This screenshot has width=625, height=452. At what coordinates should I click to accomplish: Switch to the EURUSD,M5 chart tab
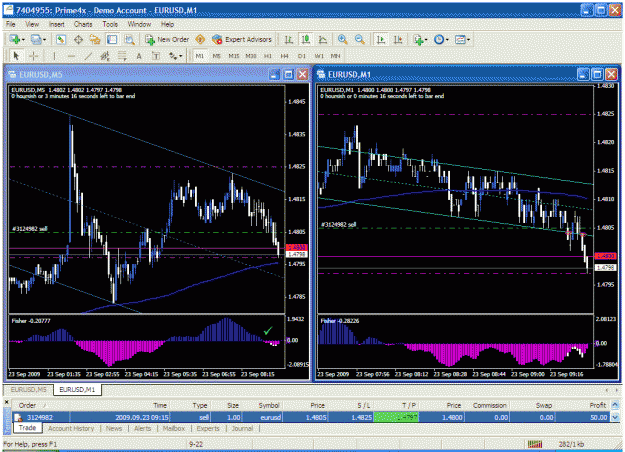click(x=28, y=389)
